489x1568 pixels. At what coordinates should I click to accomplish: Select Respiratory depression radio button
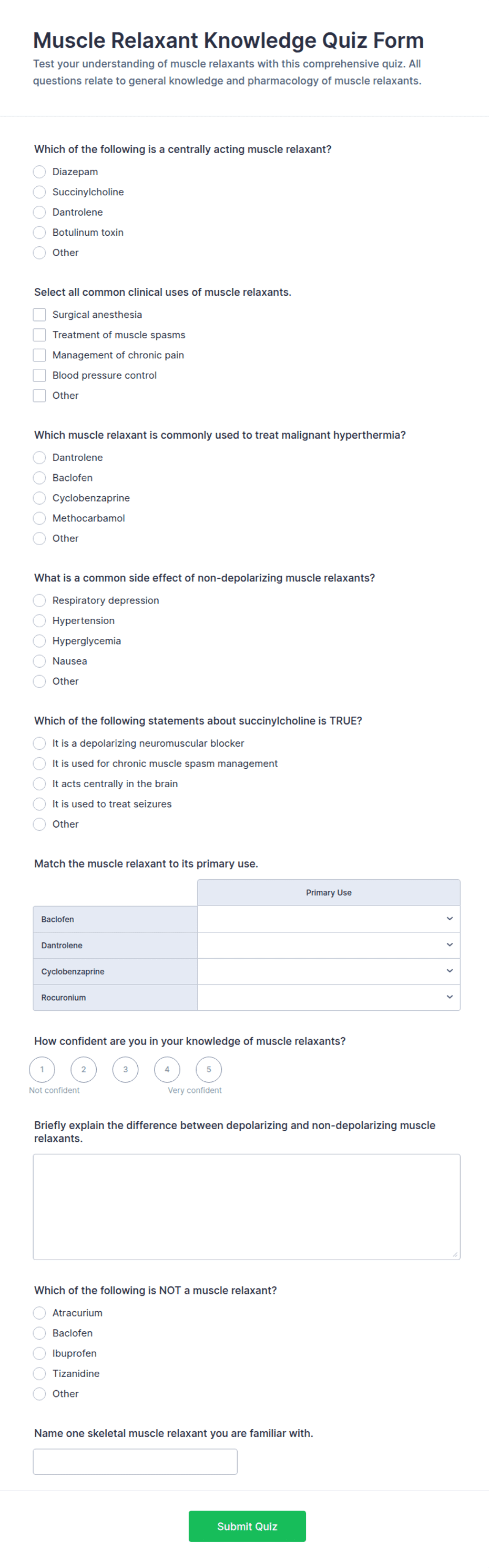click(x=39, y=601)
